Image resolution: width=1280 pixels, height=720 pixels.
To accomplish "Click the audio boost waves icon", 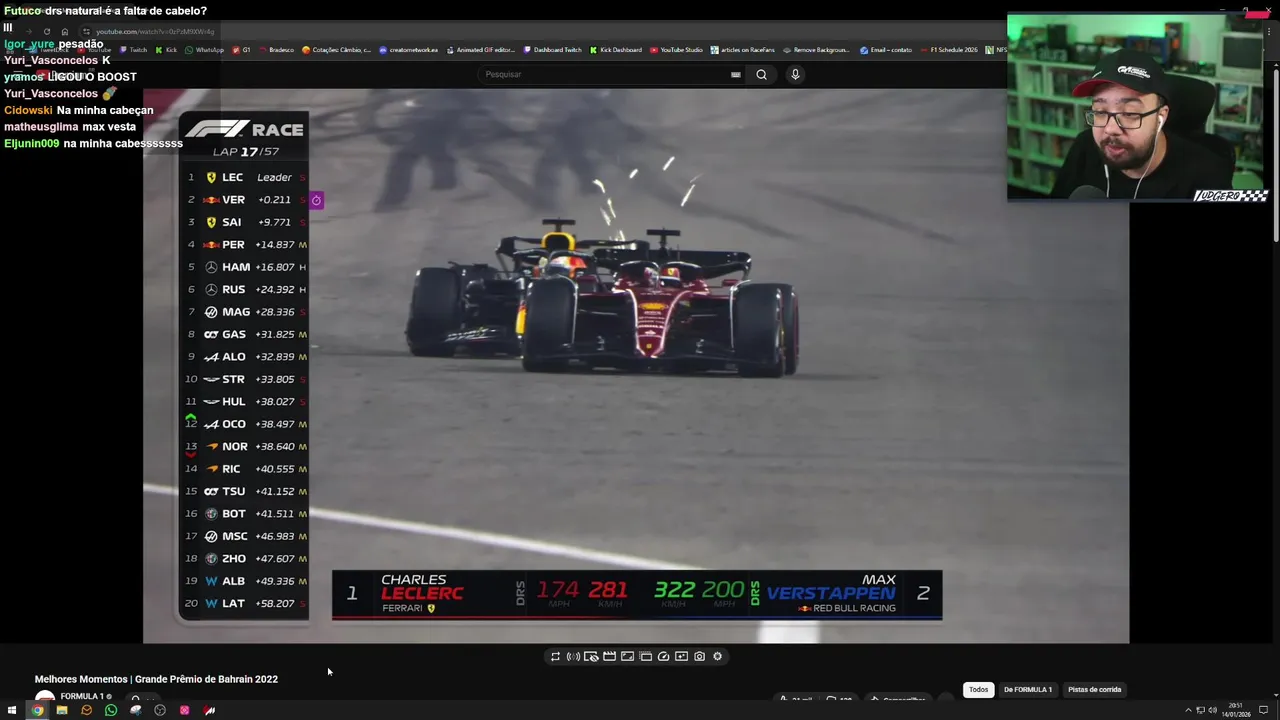I will click(x=573, y=657).
